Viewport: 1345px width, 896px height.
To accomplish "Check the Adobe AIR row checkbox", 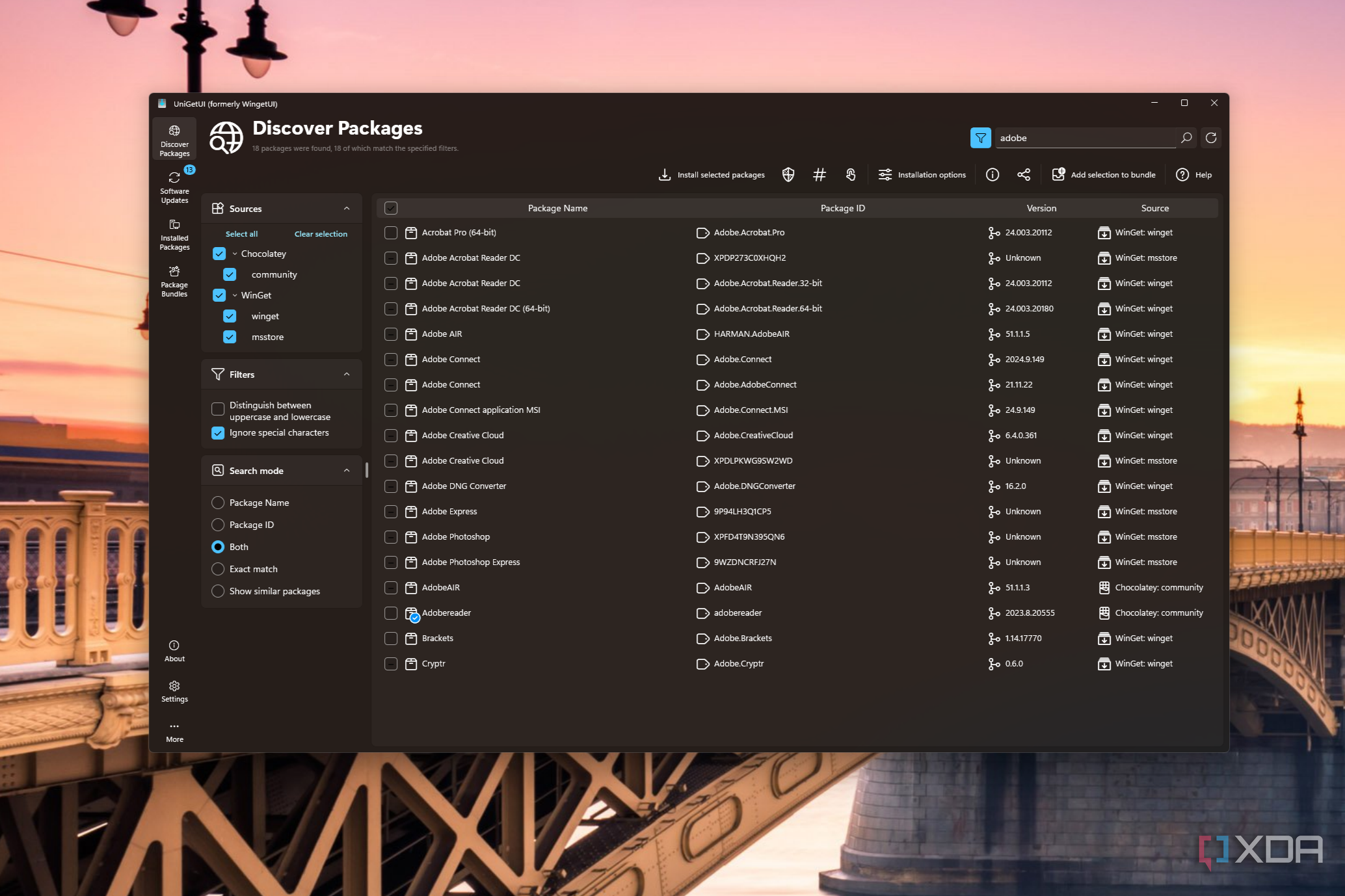I will point(391,334).
